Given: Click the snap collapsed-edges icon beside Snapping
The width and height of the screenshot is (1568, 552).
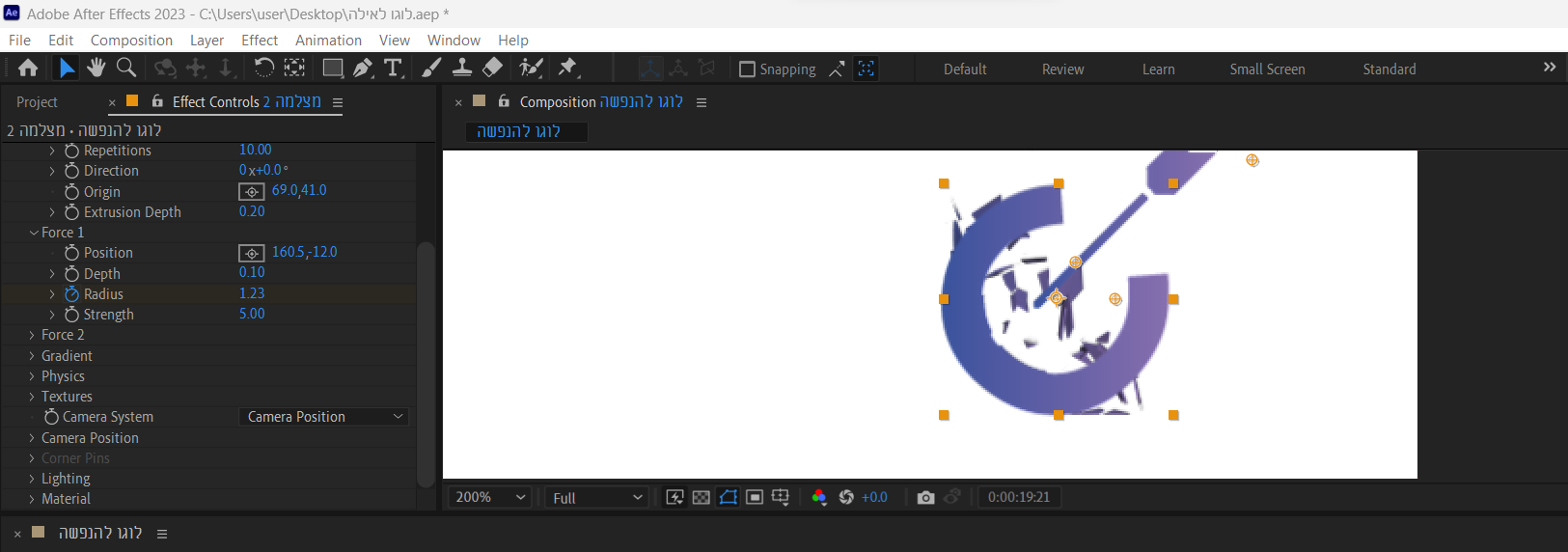Looking at the screenshot, I should point(837,69).
